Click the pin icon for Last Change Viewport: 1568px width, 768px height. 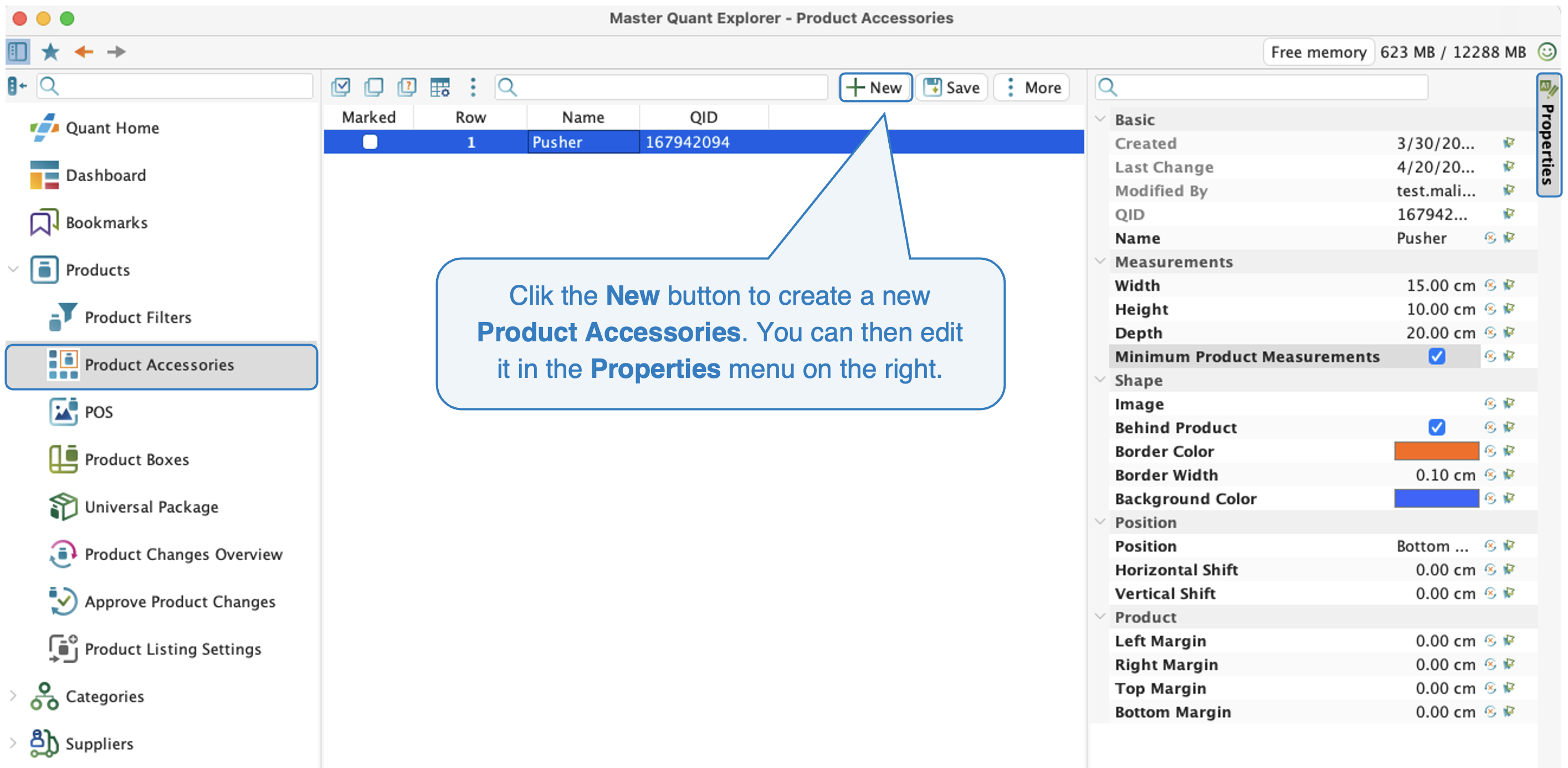pyautogui.click(x=1509, y=166)
